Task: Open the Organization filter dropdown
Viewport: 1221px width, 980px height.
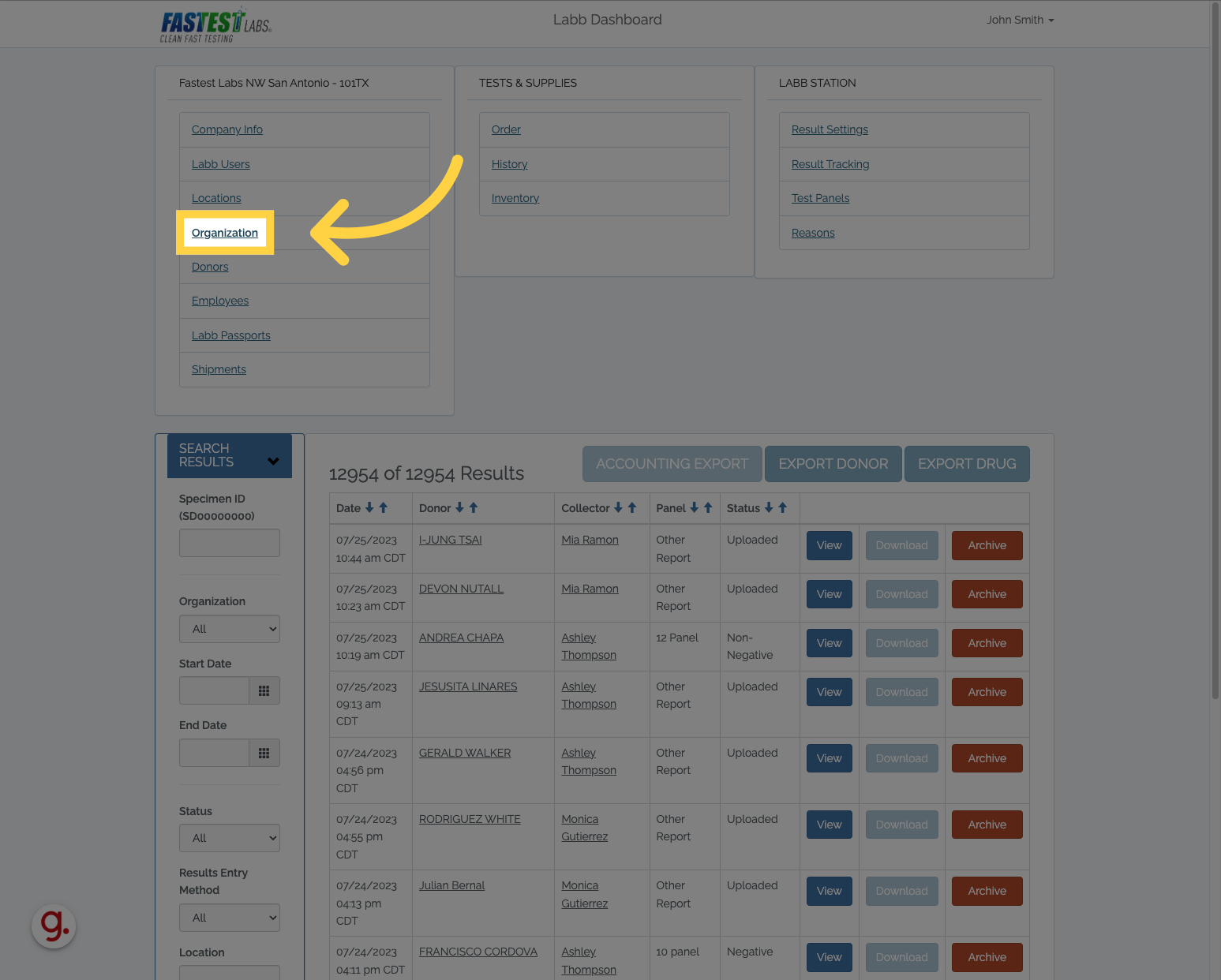Action: [x=229, y=629]
